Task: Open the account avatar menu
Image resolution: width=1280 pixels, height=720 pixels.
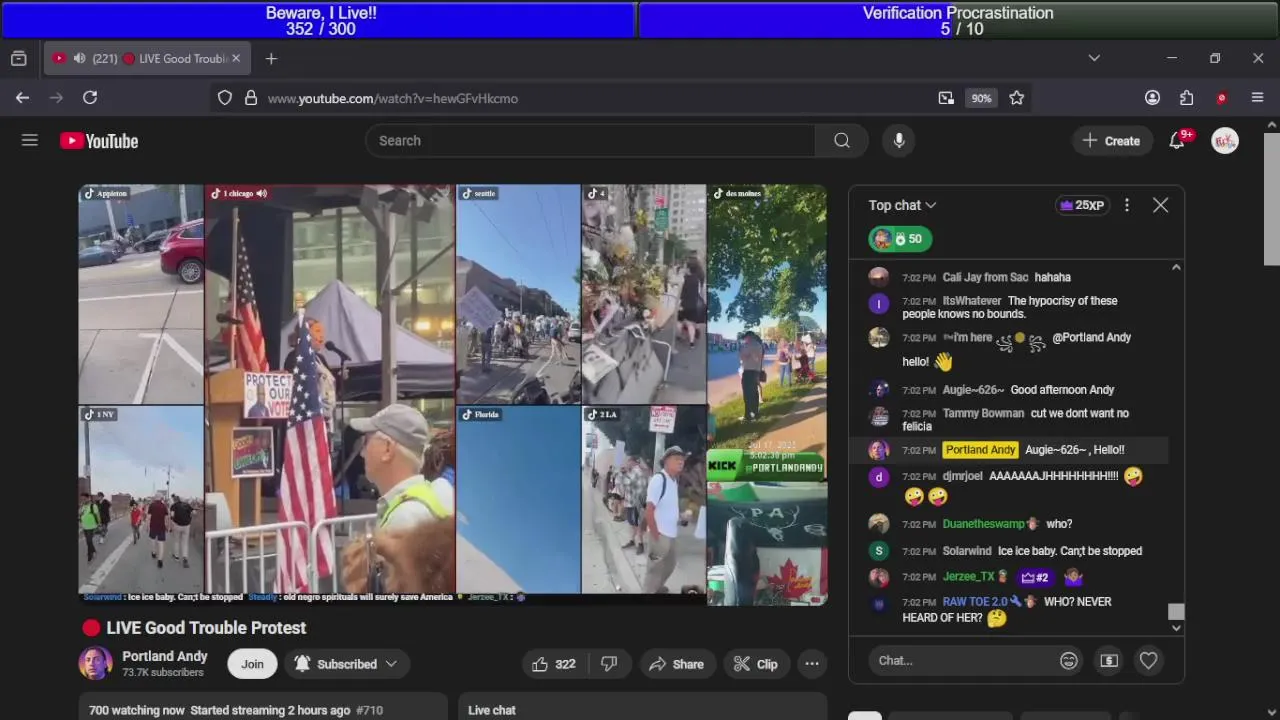Action: click(1225, 141)
